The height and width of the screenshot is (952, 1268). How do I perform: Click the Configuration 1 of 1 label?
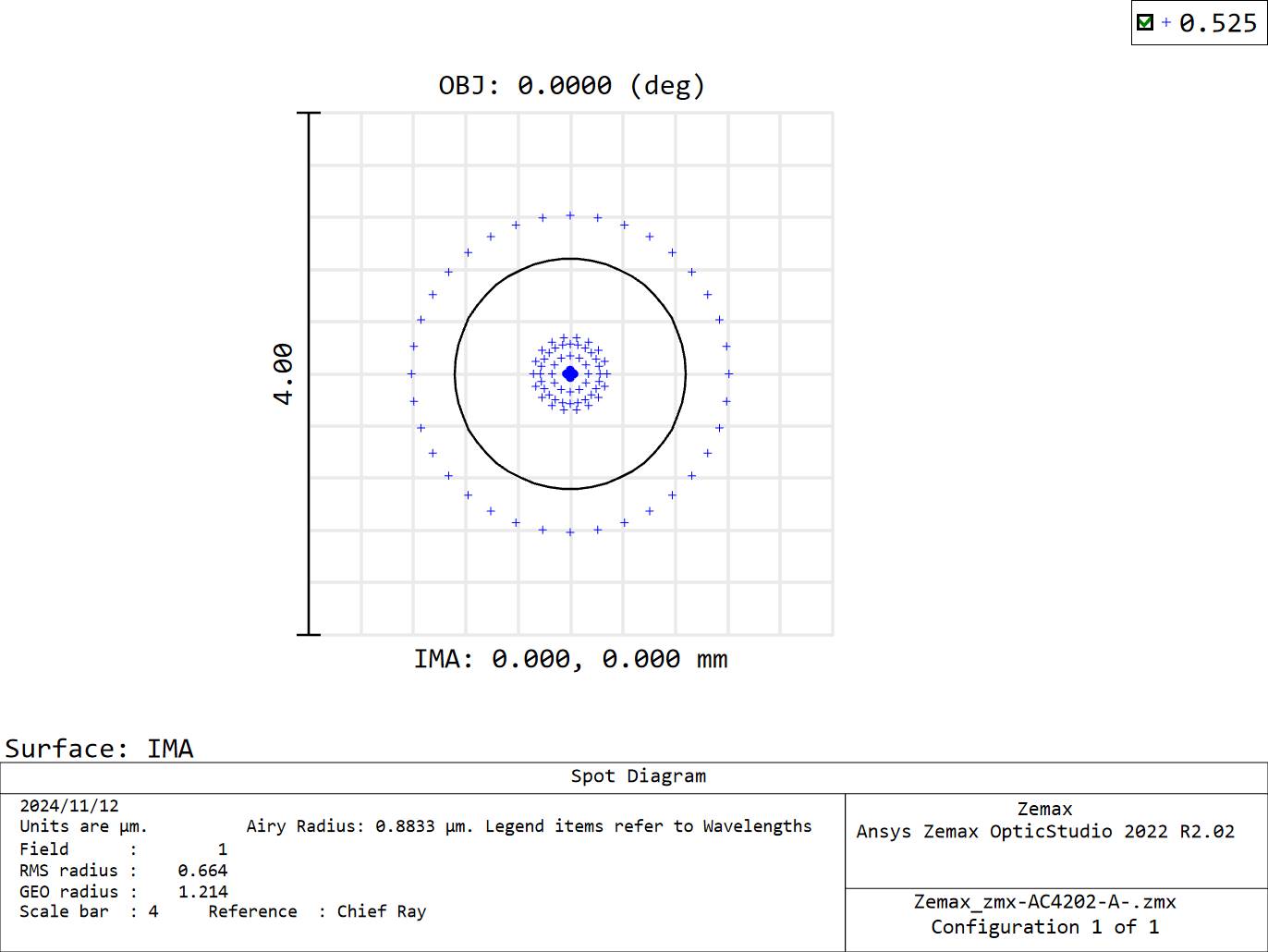point(1044,927)
